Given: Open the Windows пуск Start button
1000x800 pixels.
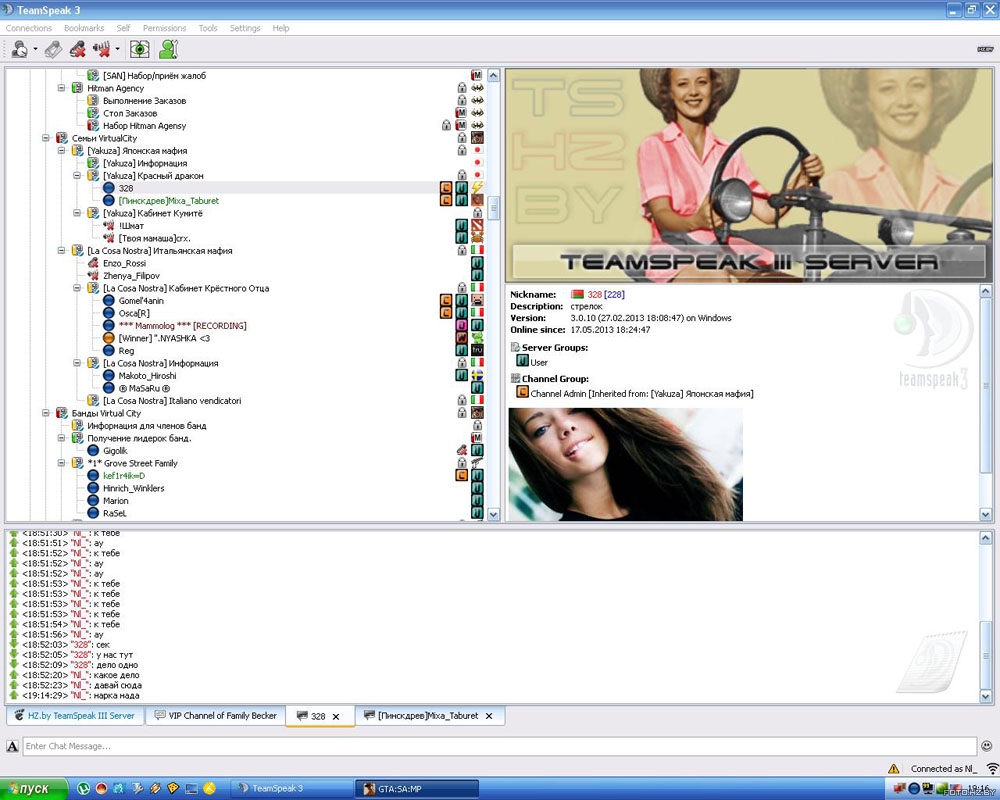Looking at the screenshot, I should tap(33, 789).
